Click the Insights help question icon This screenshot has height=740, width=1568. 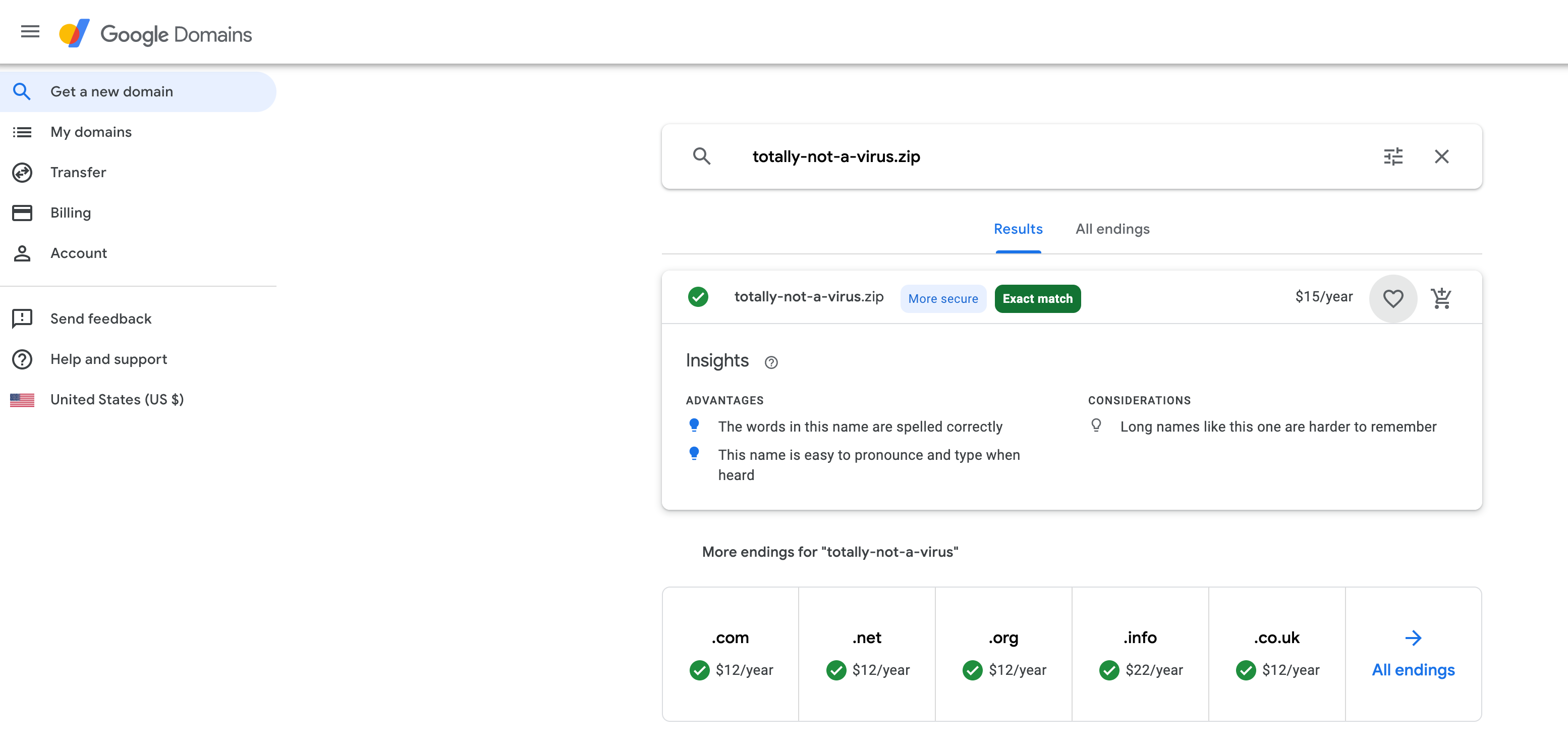click(x=770, y=362)
